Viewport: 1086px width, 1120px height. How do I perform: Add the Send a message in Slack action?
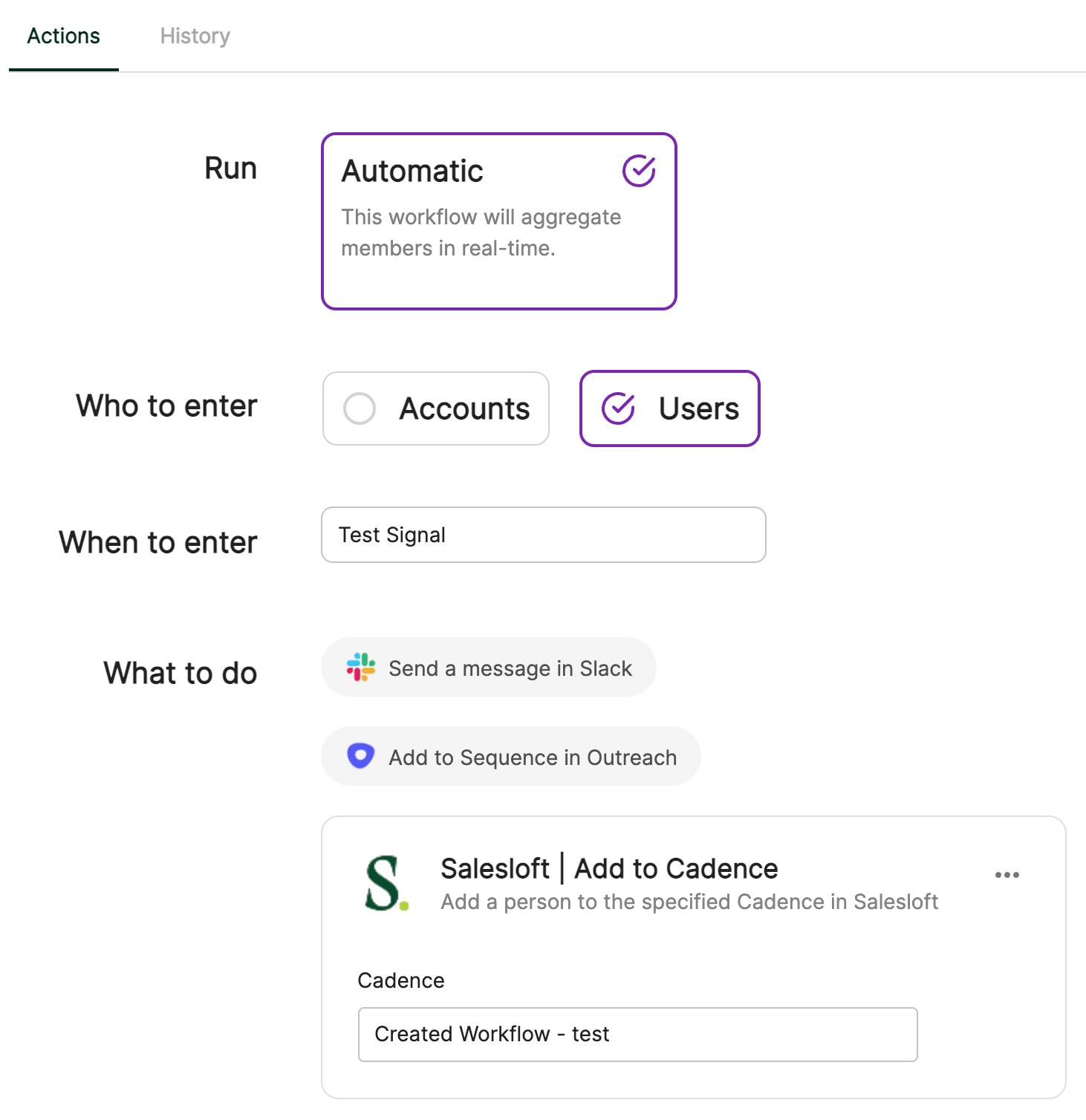(488, 668)
